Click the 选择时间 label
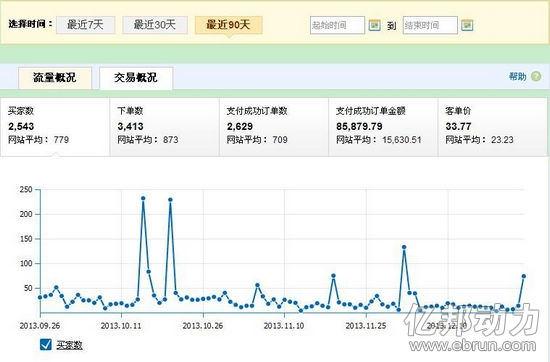This screenshot has width=550, height=362. tap(30, 24)
